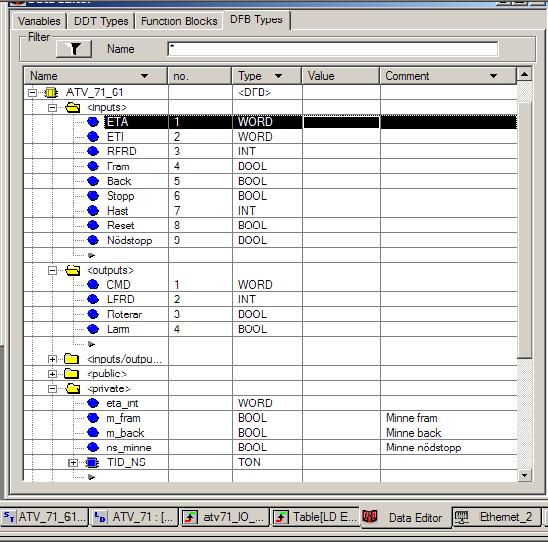This screenshot has width=548, height=542.
Task: Click the blue dot icon beside Stopp
Action: (x=93, y=196)
